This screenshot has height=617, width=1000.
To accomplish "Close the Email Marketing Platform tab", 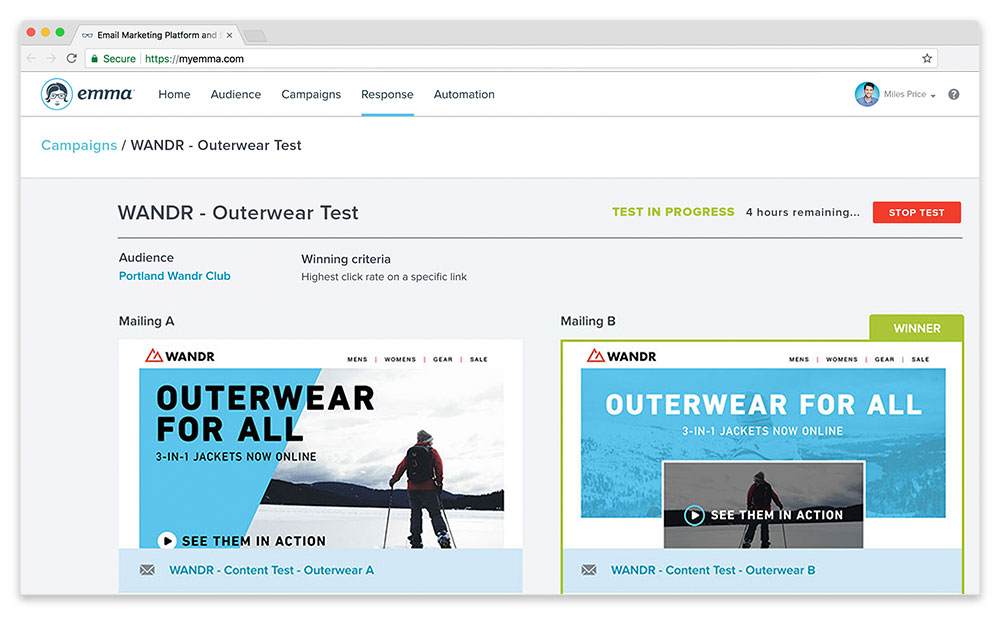I will pyautogui.click(x=229, y=35).
